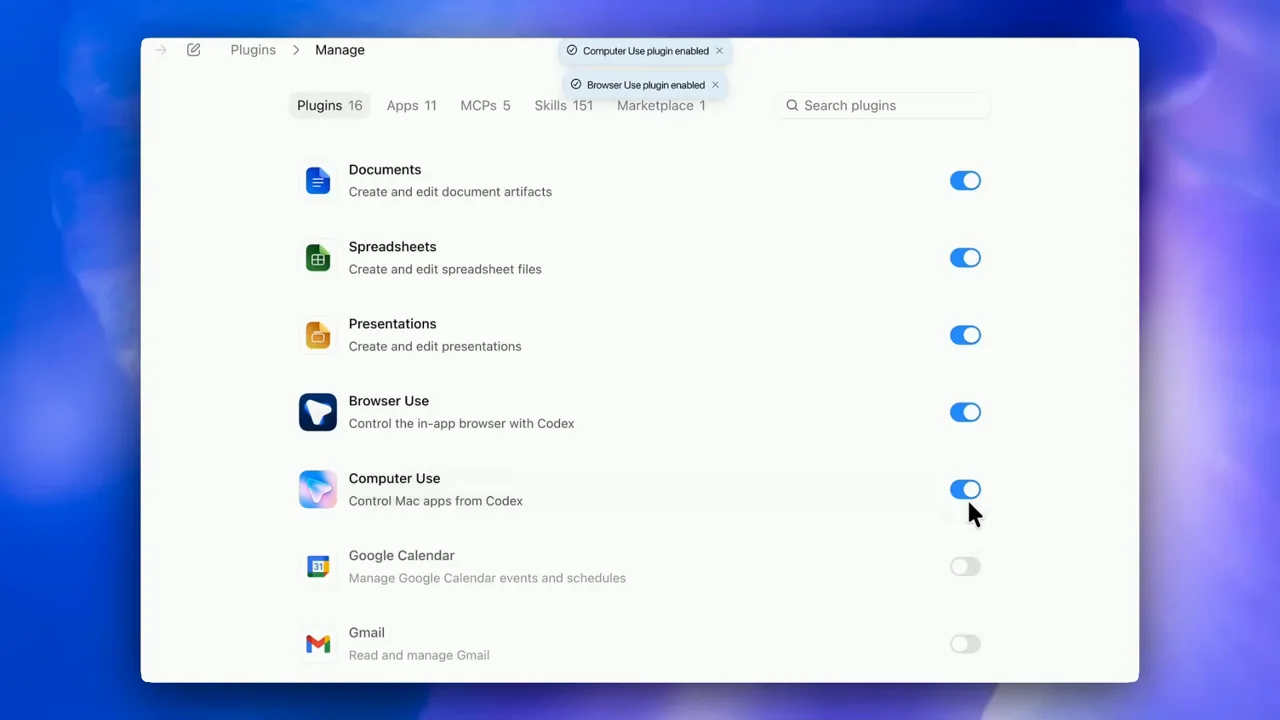1280x720 pixels.
Task: Switch to the Apps 11 tab
Action: (411, 105)
